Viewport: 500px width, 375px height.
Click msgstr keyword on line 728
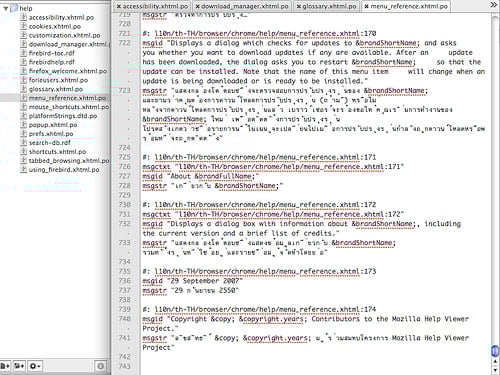pos(154,186)
